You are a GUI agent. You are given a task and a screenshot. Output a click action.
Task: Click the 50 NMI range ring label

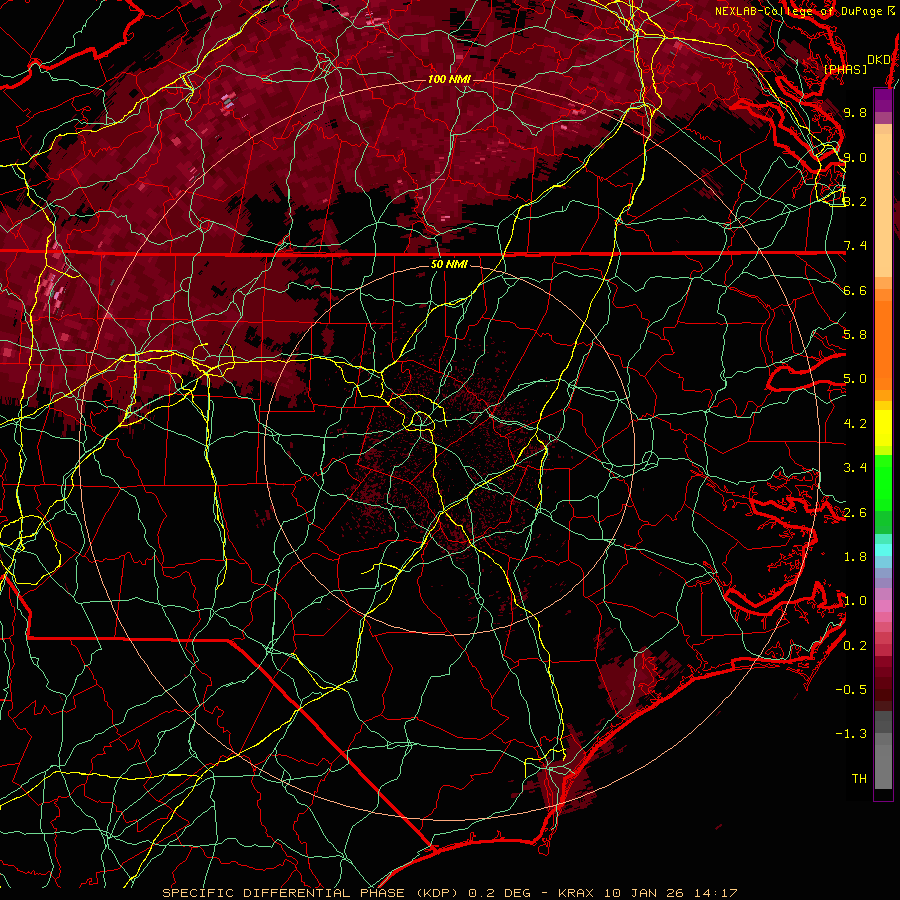point(449,264)
